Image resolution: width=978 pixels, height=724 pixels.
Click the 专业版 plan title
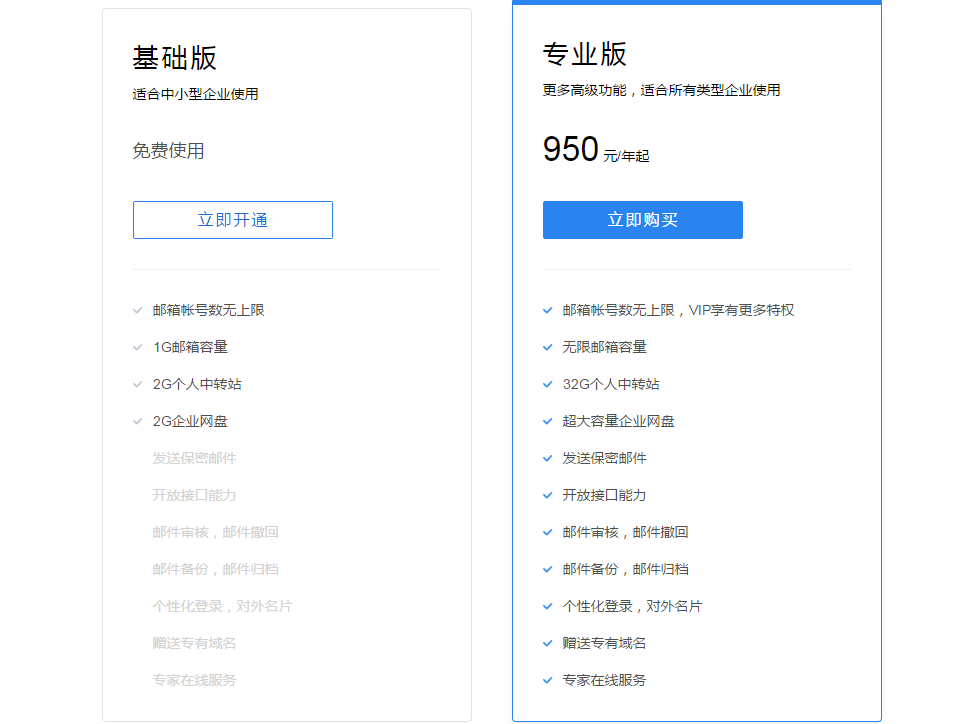[x=584, y=54]
